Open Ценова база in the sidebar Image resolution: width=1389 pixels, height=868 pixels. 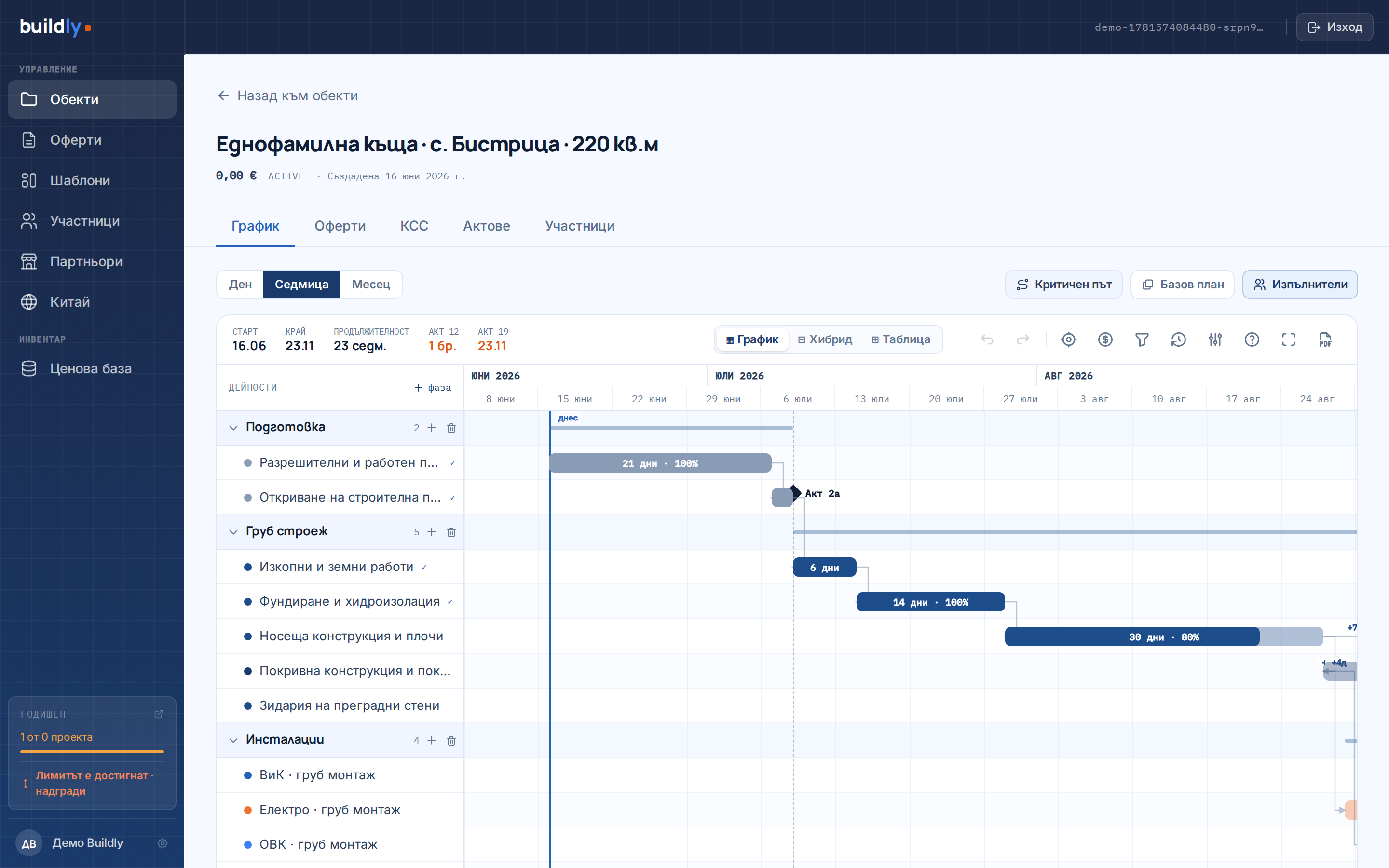(92, 368)
